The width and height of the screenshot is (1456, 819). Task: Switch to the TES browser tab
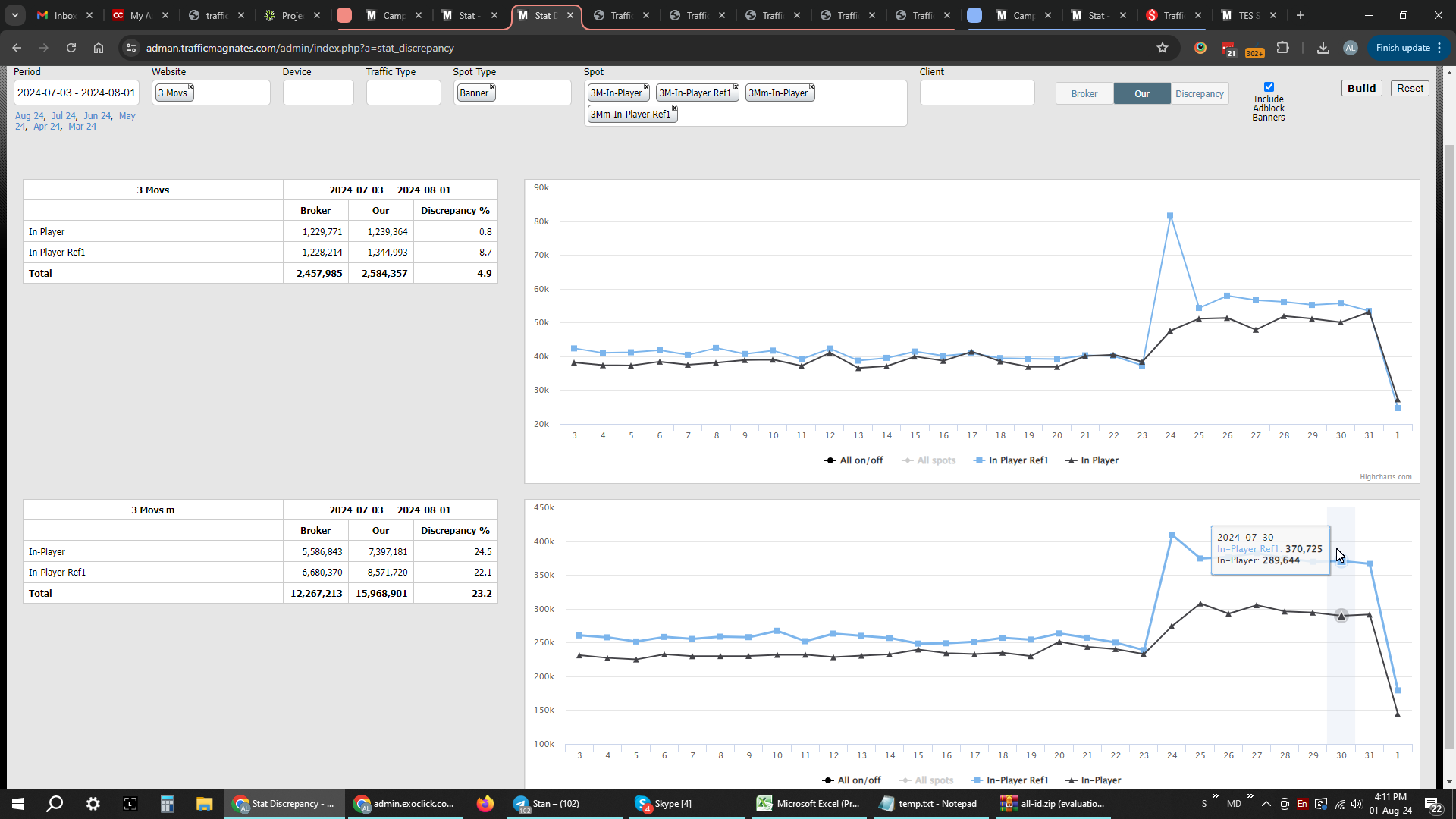[1247, 15]
